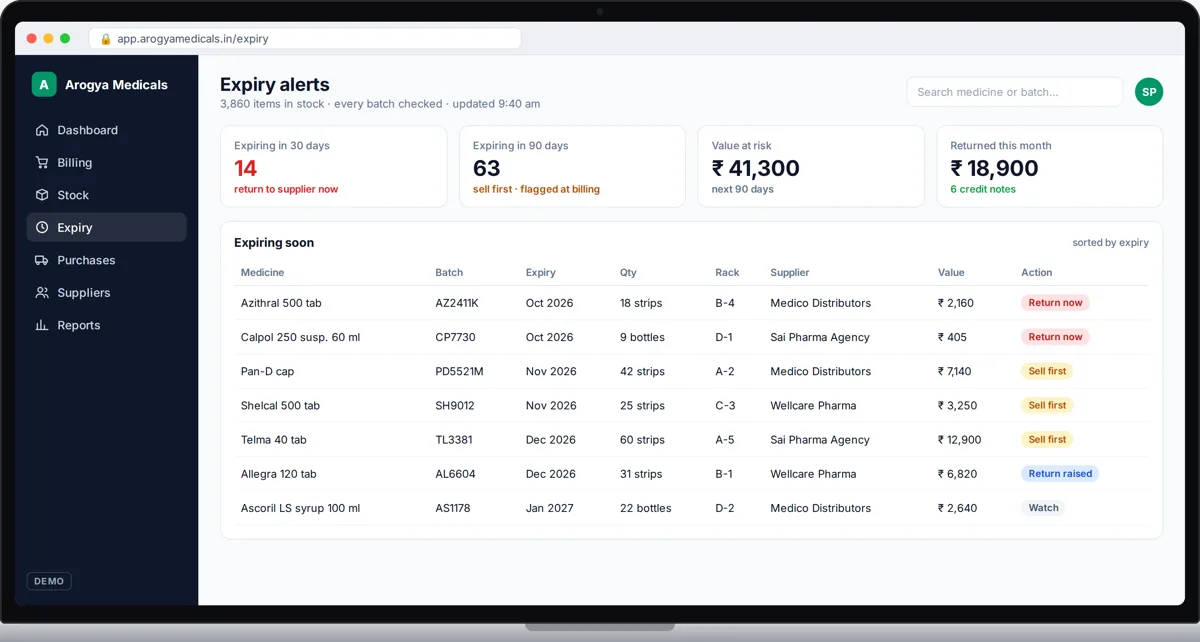Click batch number AS1178
This screenshot has height=642, width=1200.
pos(453,508)
